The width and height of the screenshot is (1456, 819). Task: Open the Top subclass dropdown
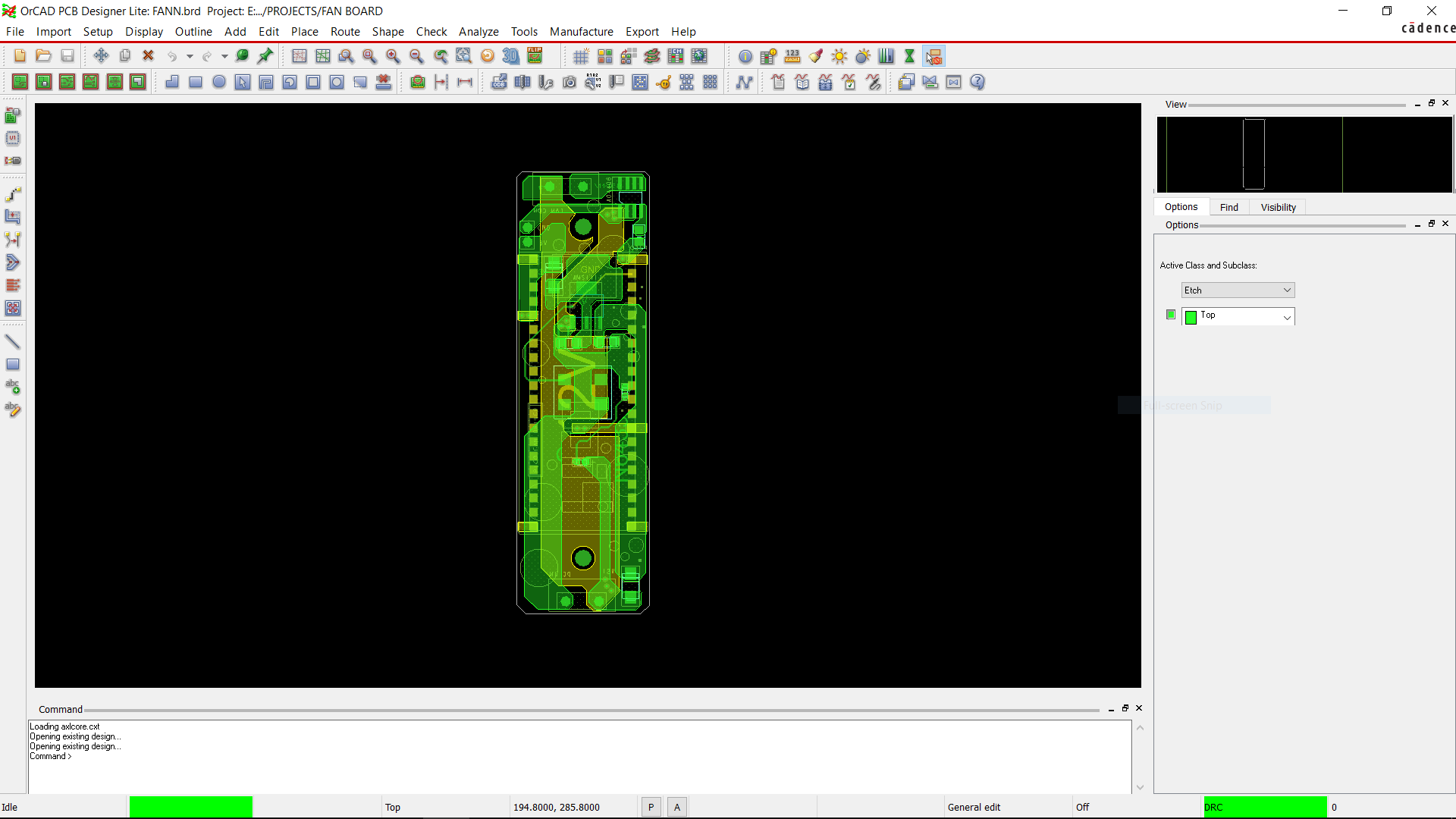1238,316
